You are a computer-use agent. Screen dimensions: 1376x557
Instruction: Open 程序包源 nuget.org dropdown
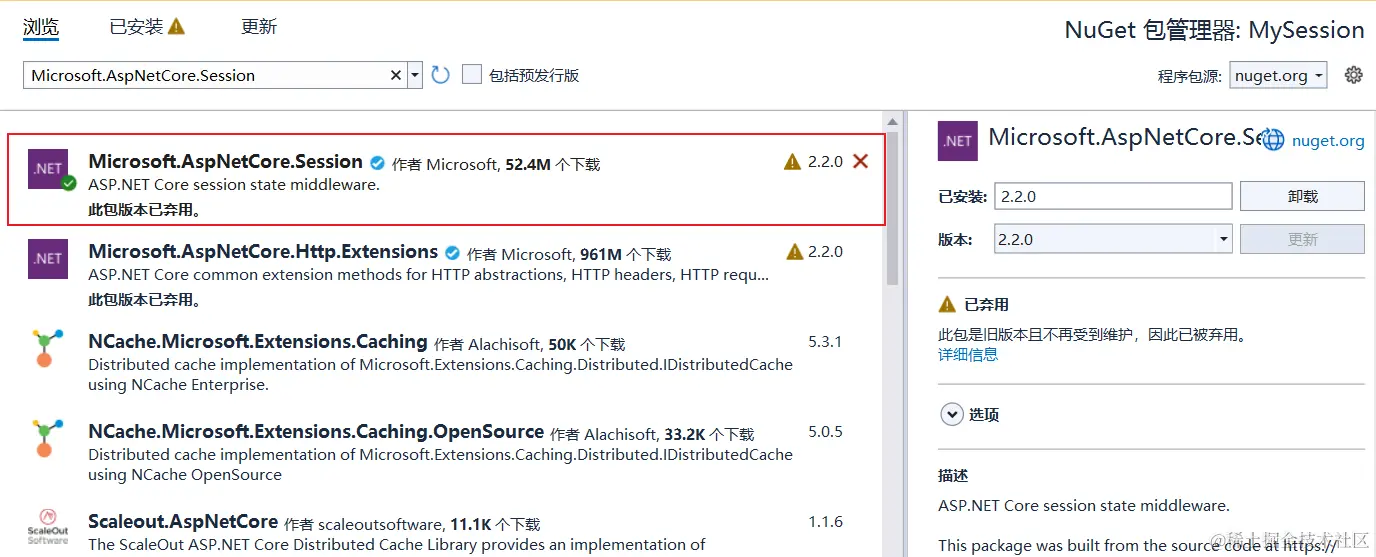(1278, 75)
